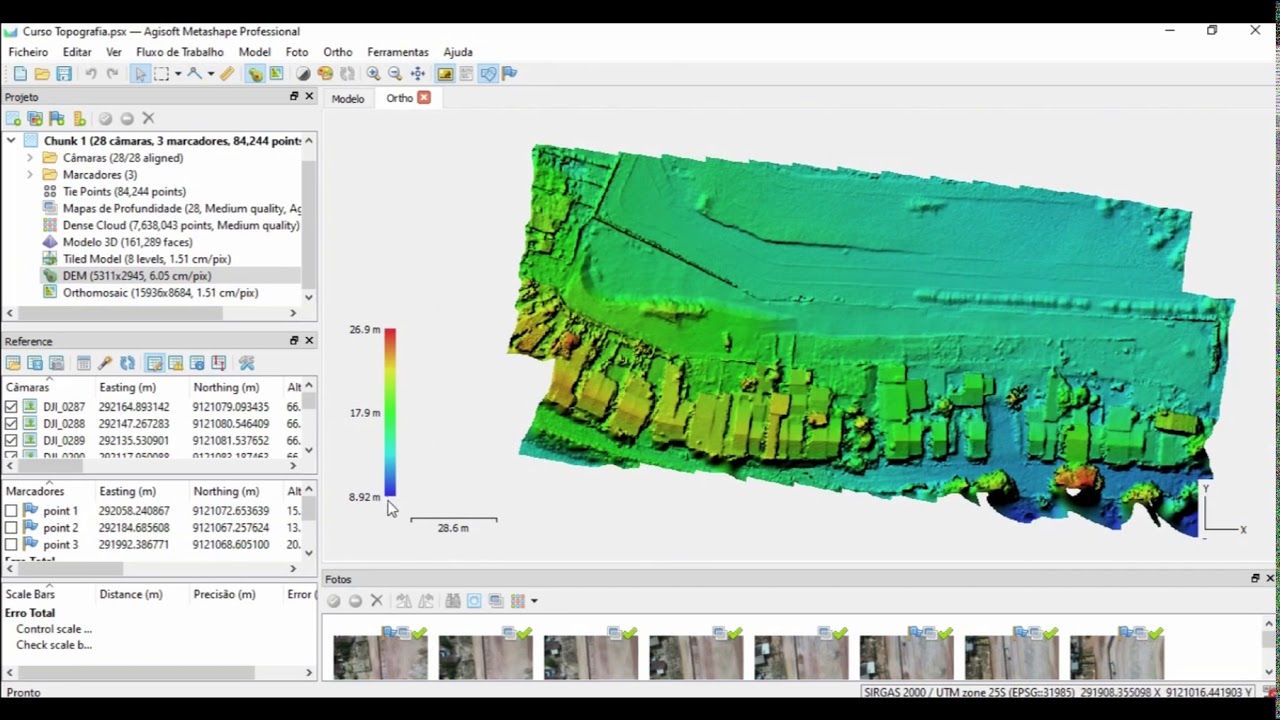1280x720 pixels.
Task: Click the Update transform refresh icon in Reference
Action: (x=127, y=363)
